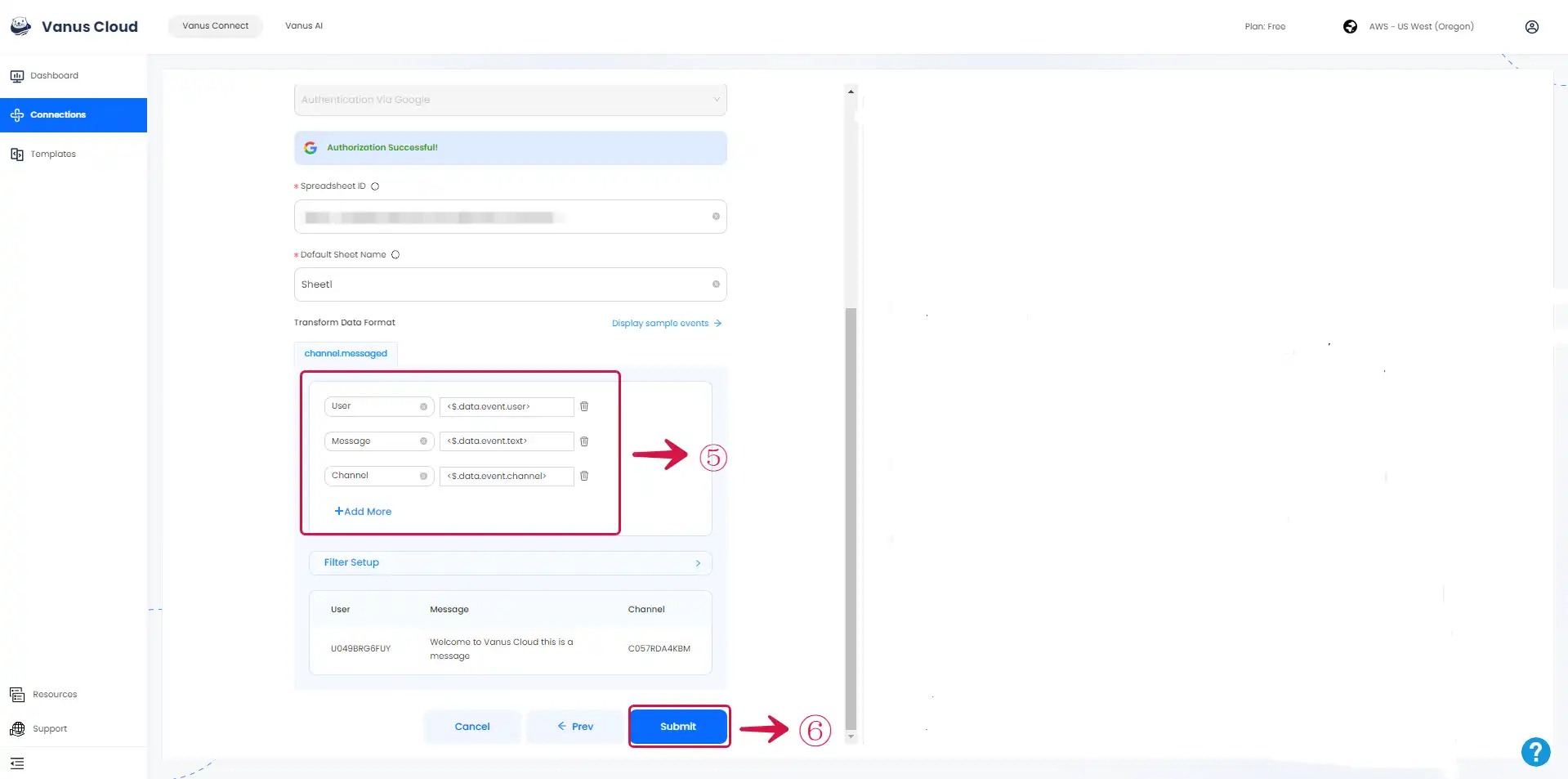Click the Default Sheet Name info icon
1568x779 pixels.
coord(395,255)
